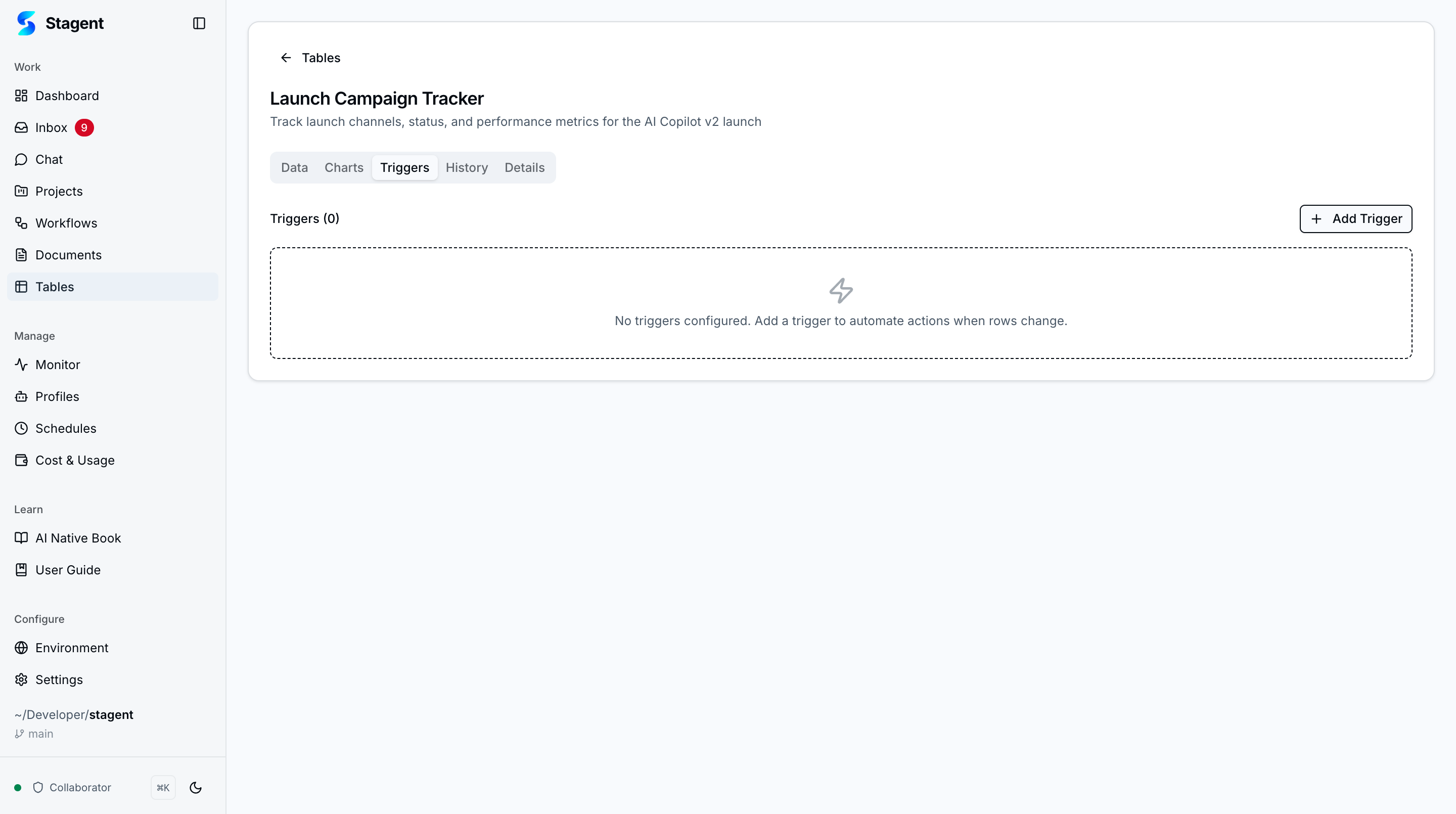
Task: Switch to the Charts tab
Action: 344,167
